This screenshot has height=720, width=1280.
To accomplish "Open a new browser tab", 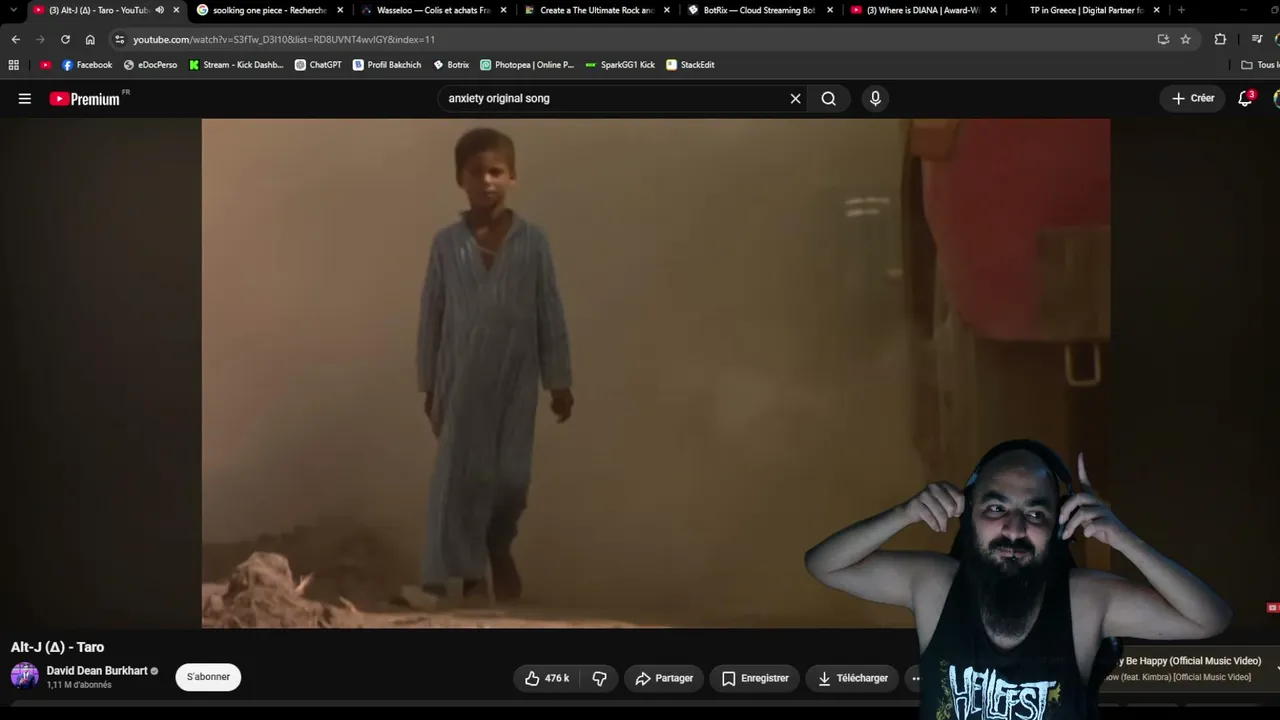I will point(1181,10).
